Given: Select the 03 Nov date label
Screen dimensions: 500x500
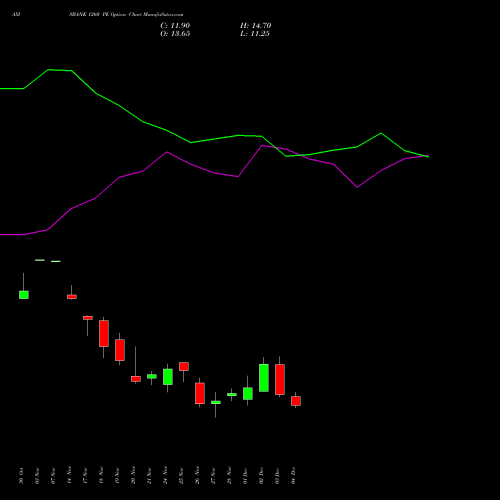Looking at the screenshot, I should coord(37,476).
